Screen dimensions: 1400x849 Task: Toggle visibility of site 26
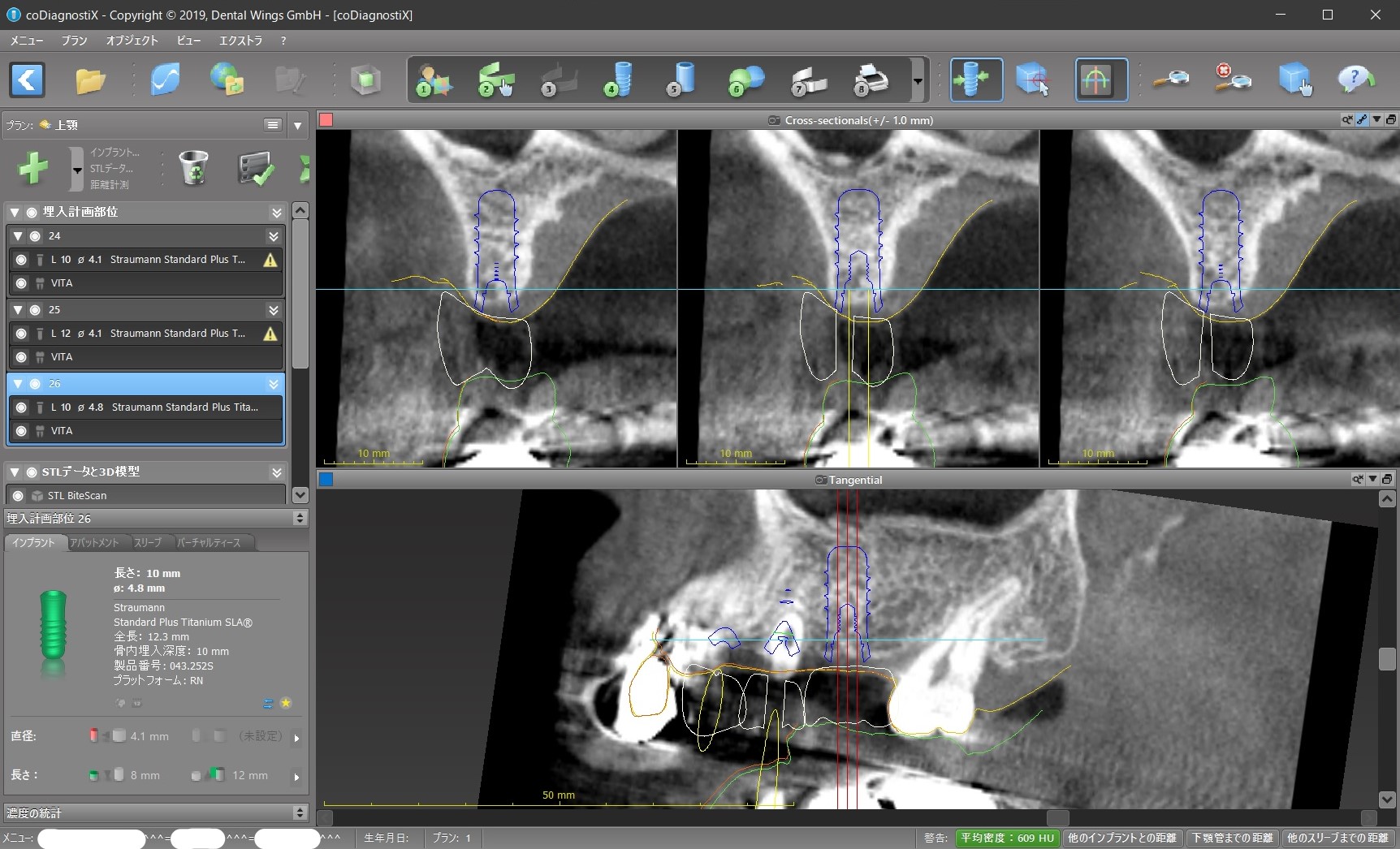(35, 384)
